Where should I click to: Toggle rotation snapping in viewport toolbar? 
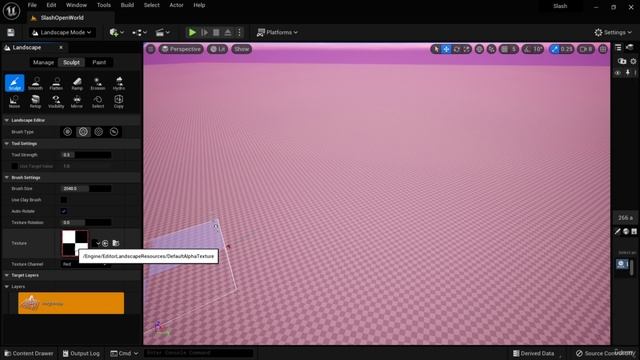point(527,49)
